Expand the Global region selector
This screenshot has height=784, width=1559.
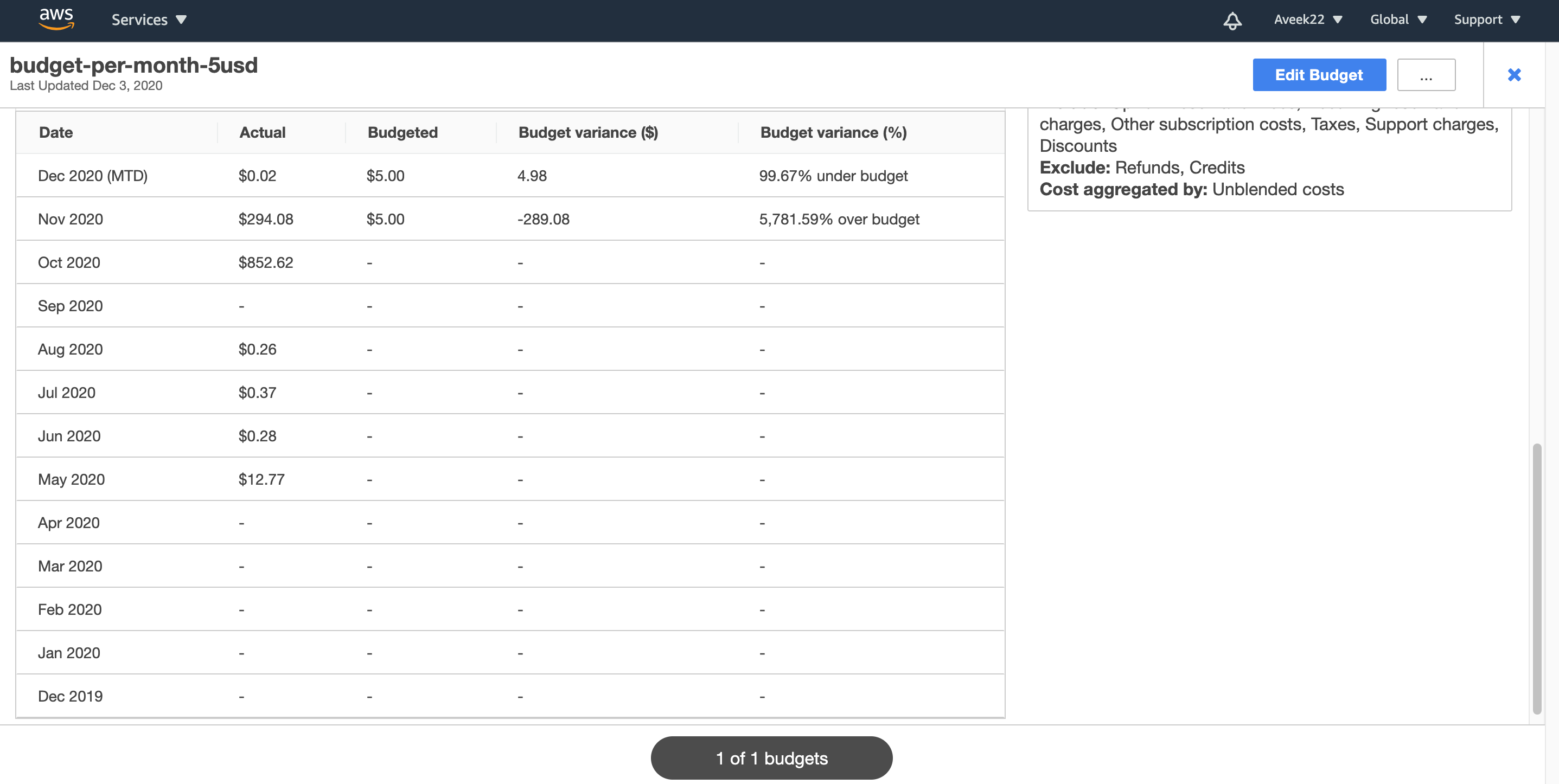(x=1398, y=20)
